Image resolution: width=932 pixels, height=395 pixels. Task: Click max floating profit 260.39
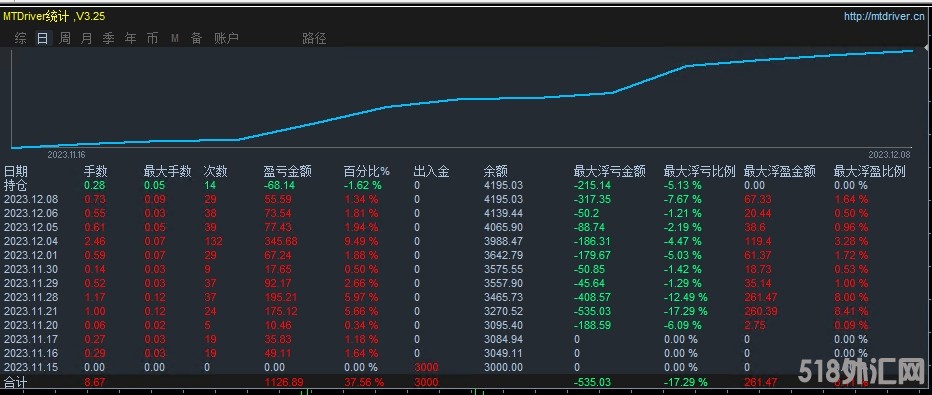pyautogui.click(x=760, y=311)
